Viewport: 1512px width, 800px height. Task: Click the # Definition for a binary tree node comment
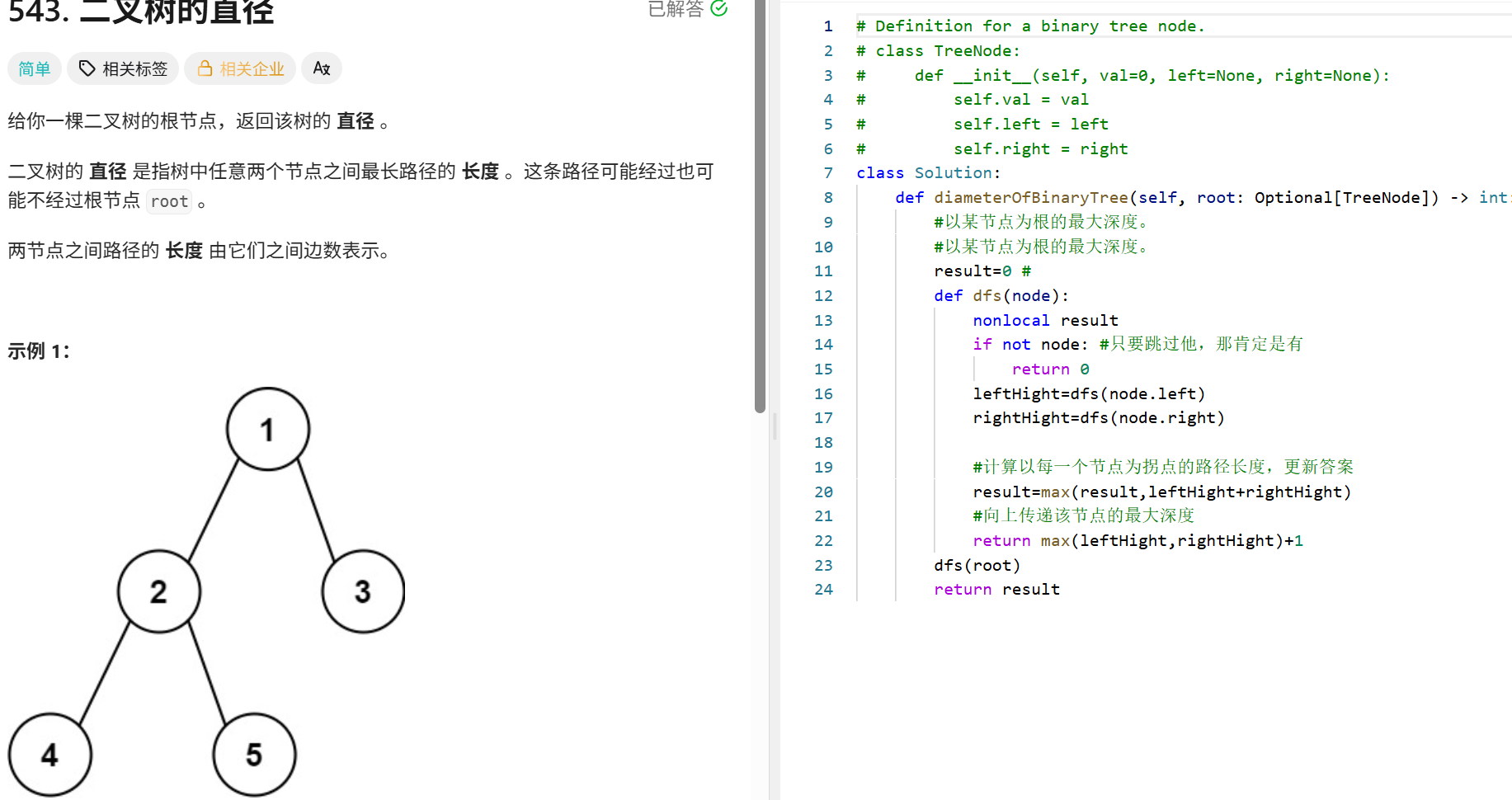coord(1030,26)
